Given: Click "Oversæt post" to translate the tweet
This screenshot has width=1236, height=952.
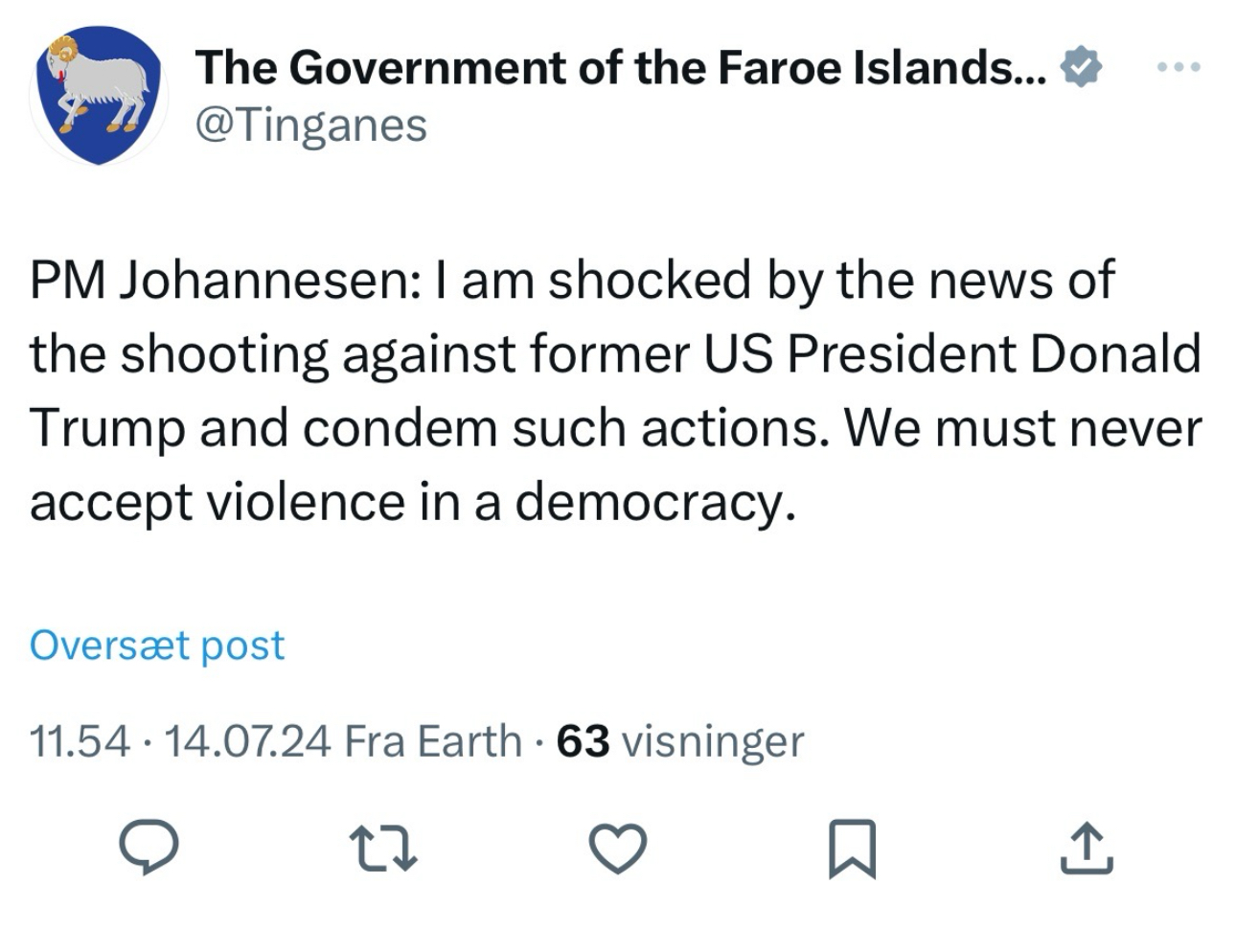Looking at the screenshot, I should pos(157,646).
